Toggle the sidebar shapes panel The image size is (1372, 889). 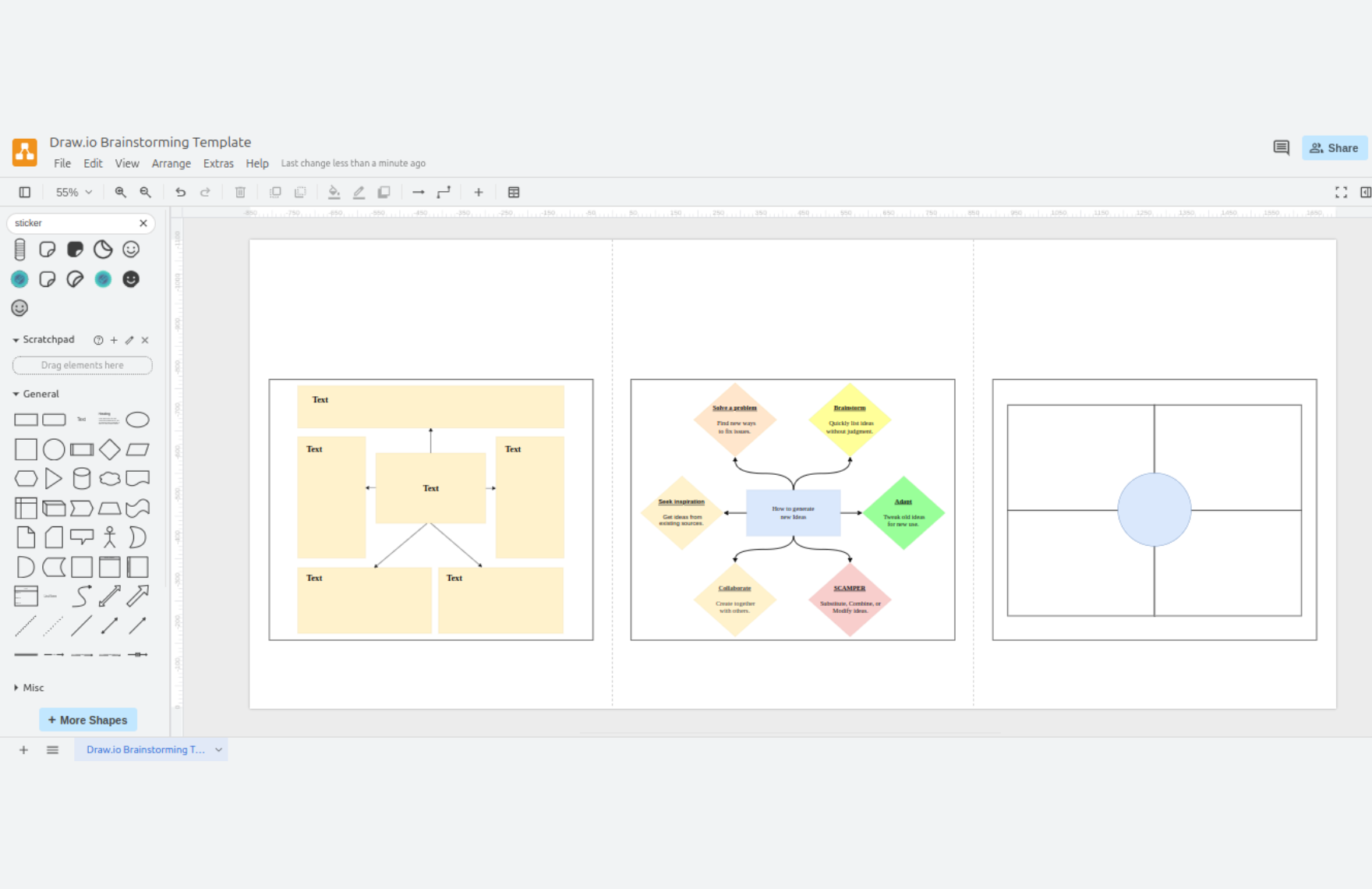tap(25, 192)
